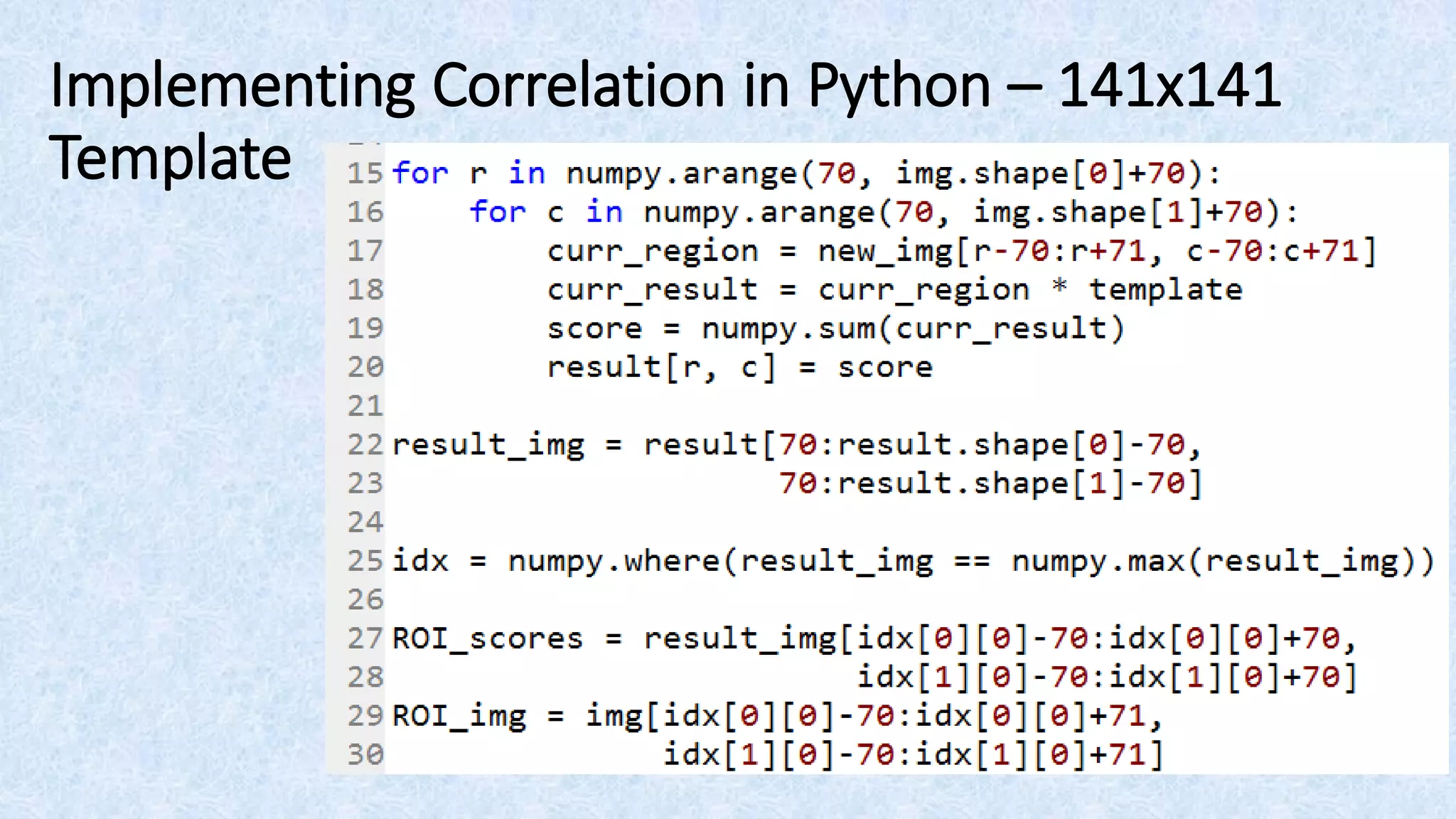1456x819 pixels.
Task: Click the word 'Template' in the title
Action: click(x=171, y=158)
